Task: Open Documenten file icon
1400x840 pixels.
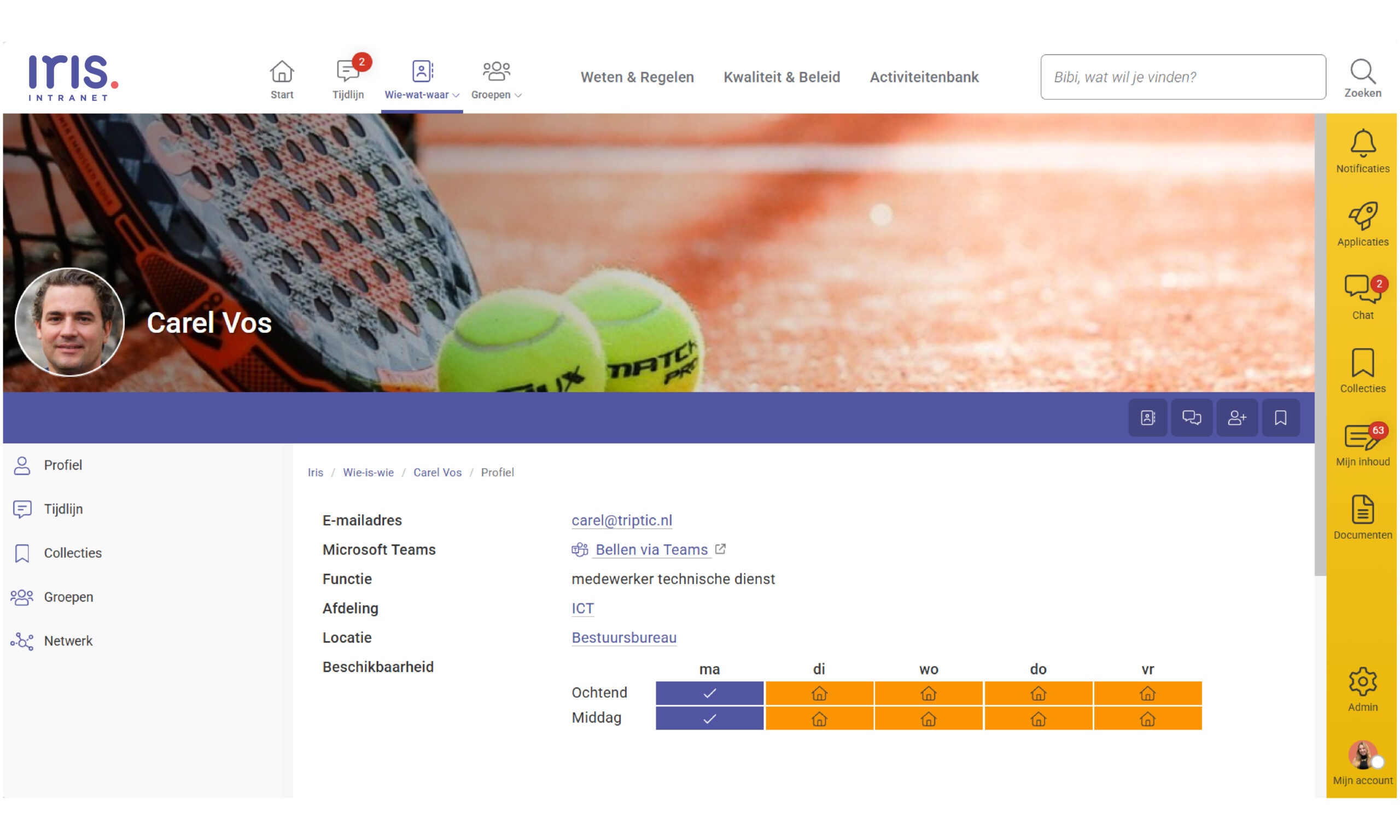Action: (x=1363, y=509)
